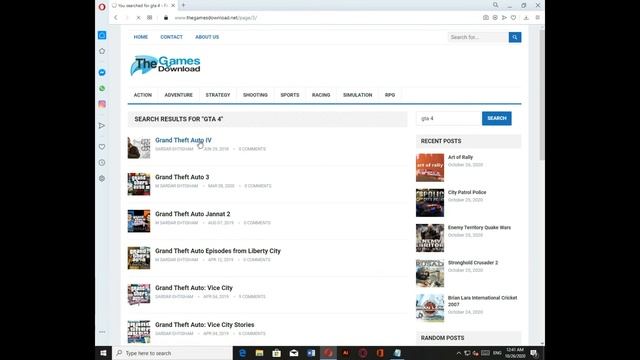Open the Grand Theft Auto 3 result
The image size is (640, 360).
tap(182, 177)
